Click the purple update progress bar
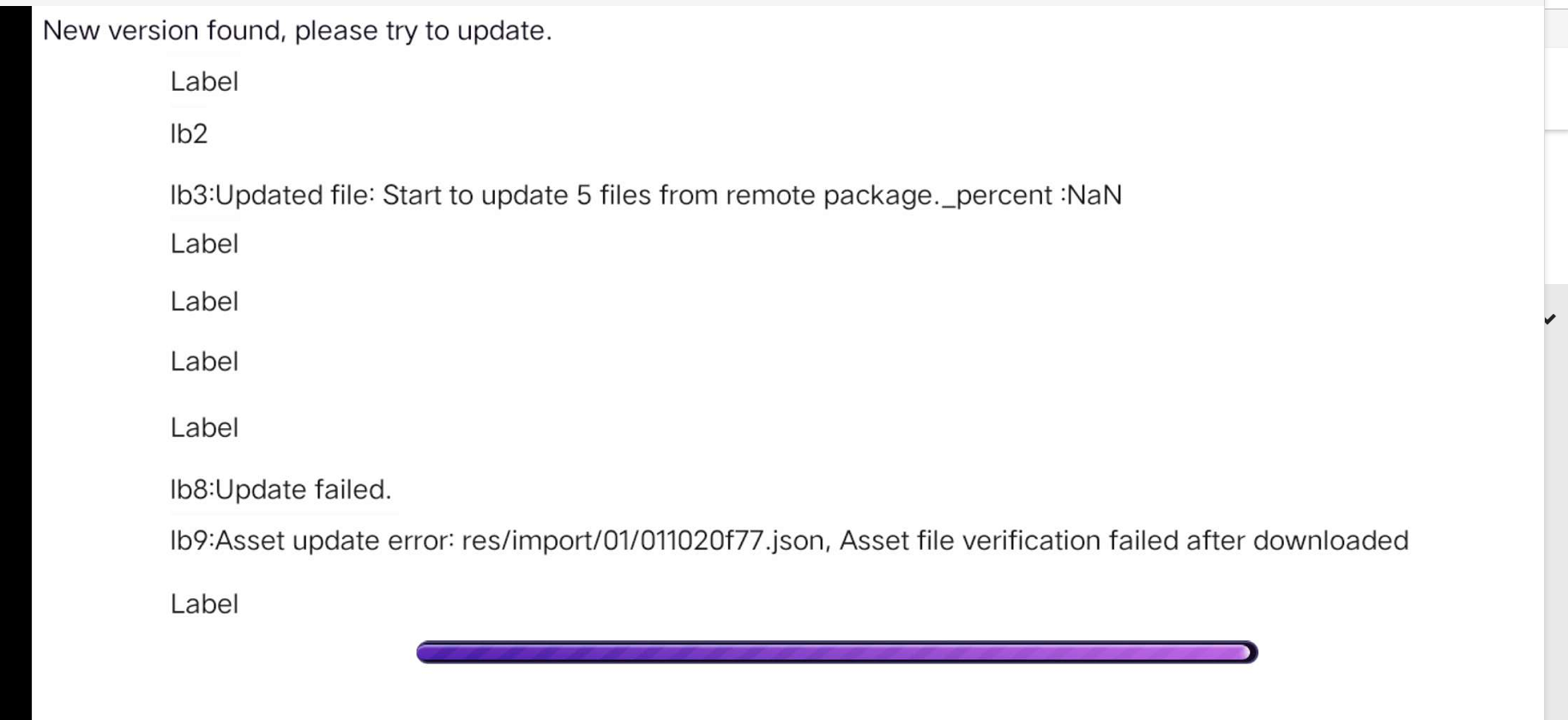Image resolution: width=1568 pixels, height=720 pixels. (836, 653)
